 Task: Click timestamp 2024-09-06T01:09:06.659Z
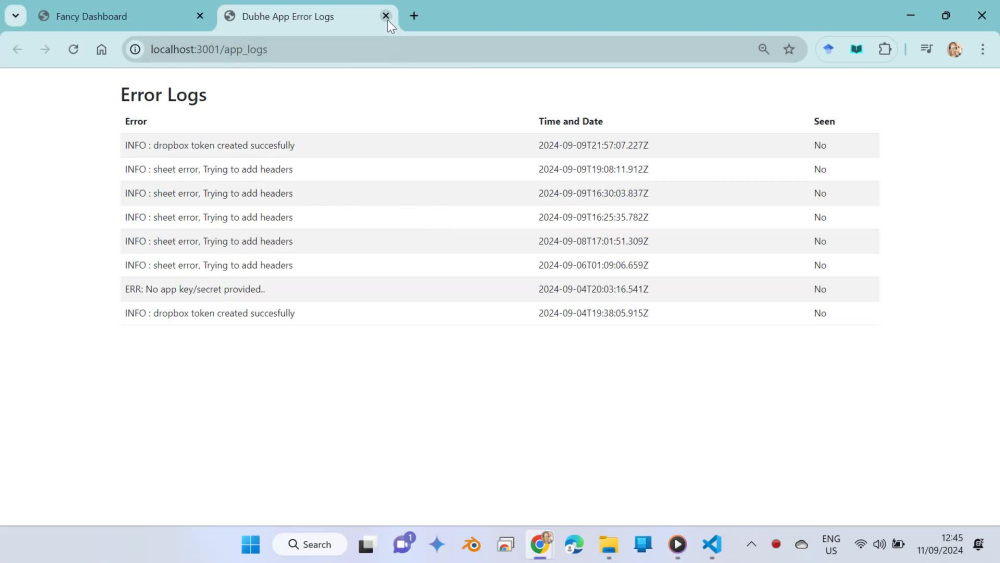pos(593,265)
